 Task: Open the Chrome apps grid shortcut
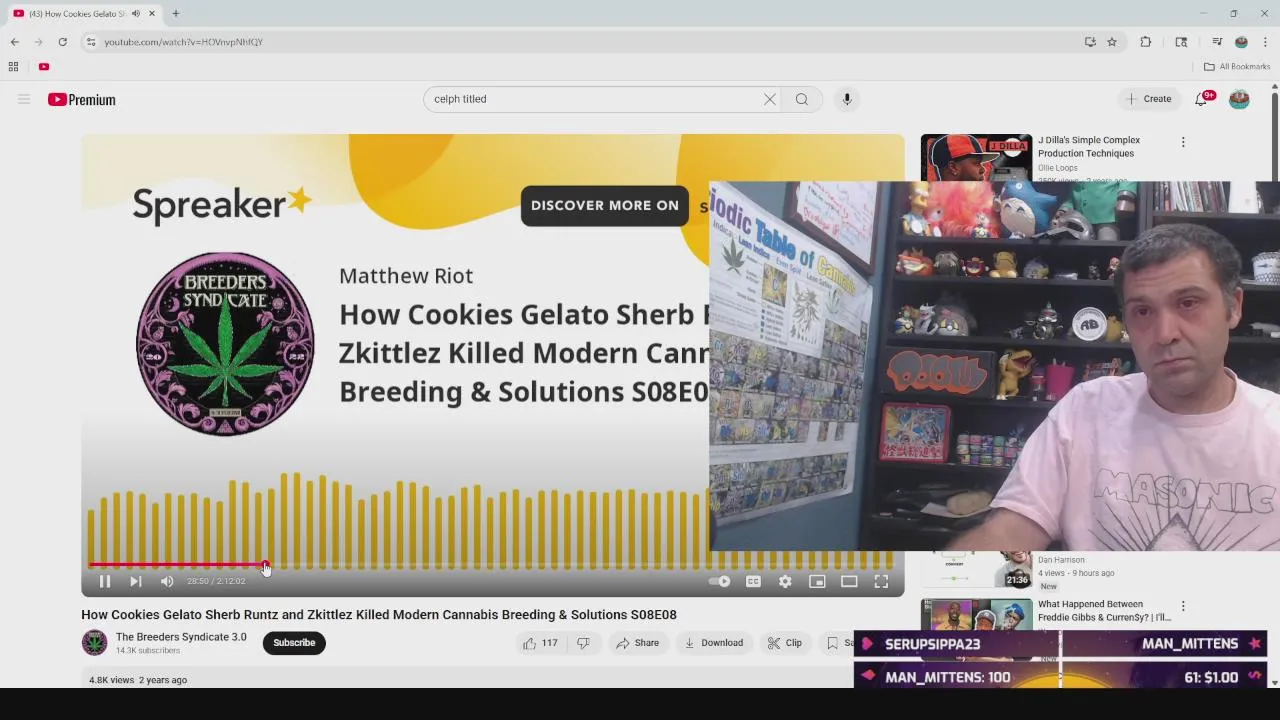pos(13,67)
